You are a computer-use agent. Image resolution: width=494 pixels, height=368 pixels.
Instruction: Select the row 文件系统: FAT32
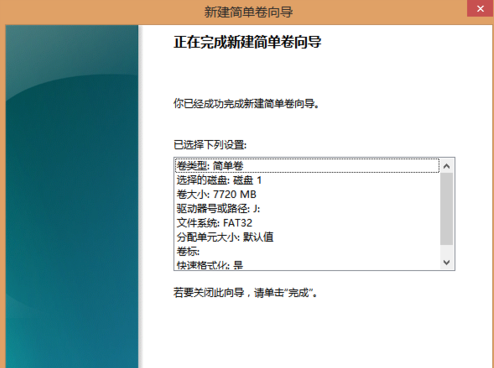point(307,223)
